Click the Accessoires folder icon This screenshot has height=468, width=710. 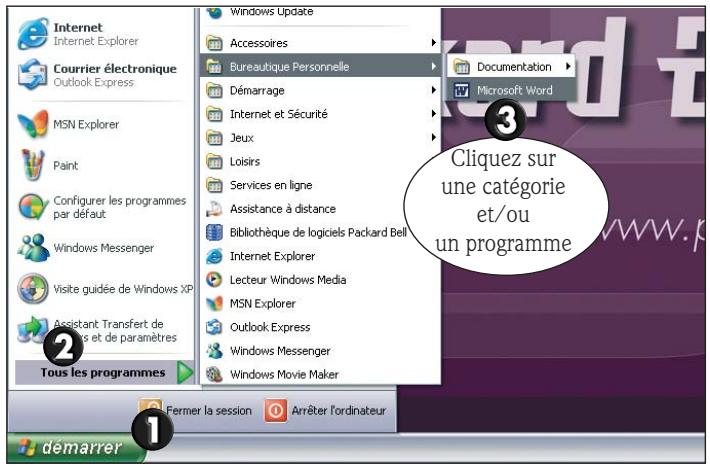(x=214, y=43)
